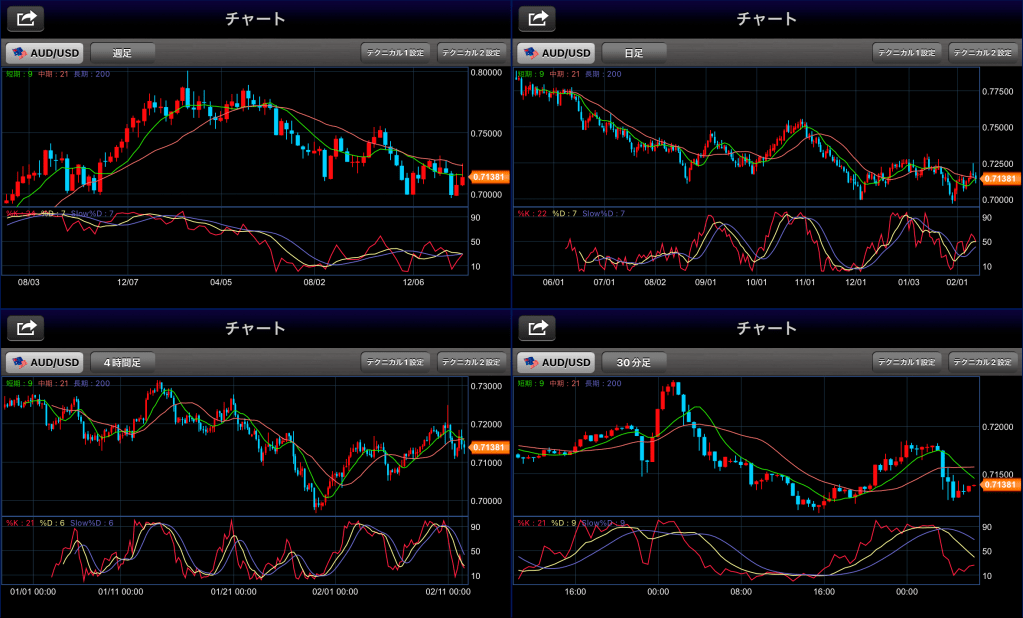Open テクニカル2設定 for the 30分足 chart
Screen dimensions: 1023x618
click(985, 362)
